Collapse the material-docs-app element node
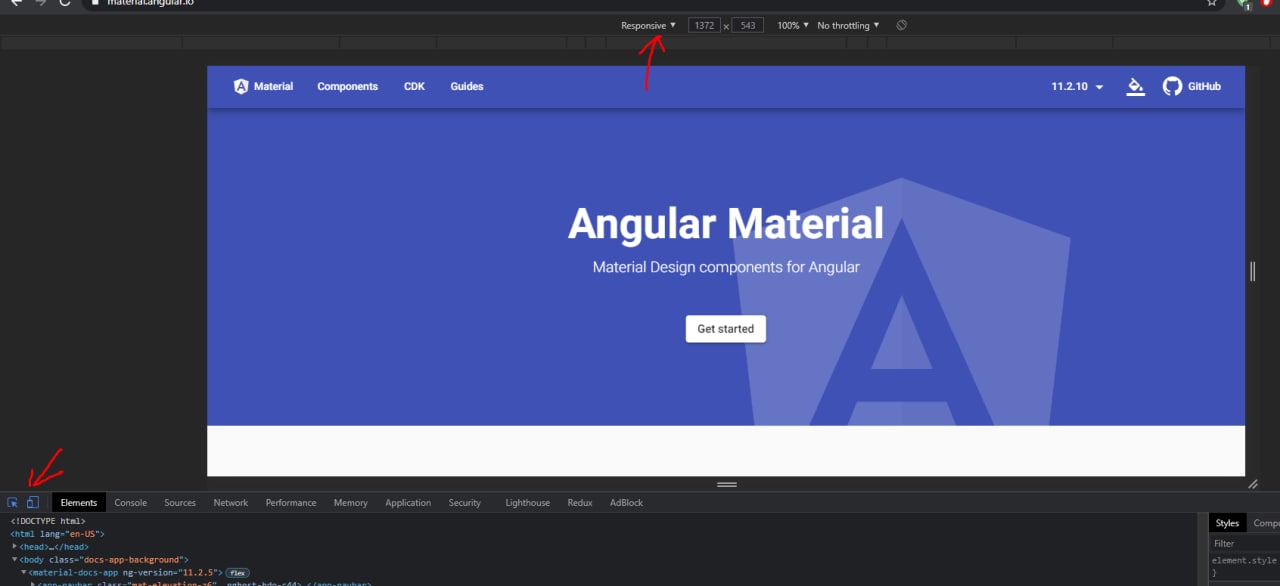This screenshot has width=1280, height=586. pyautogui.click(x=24, y=572)
